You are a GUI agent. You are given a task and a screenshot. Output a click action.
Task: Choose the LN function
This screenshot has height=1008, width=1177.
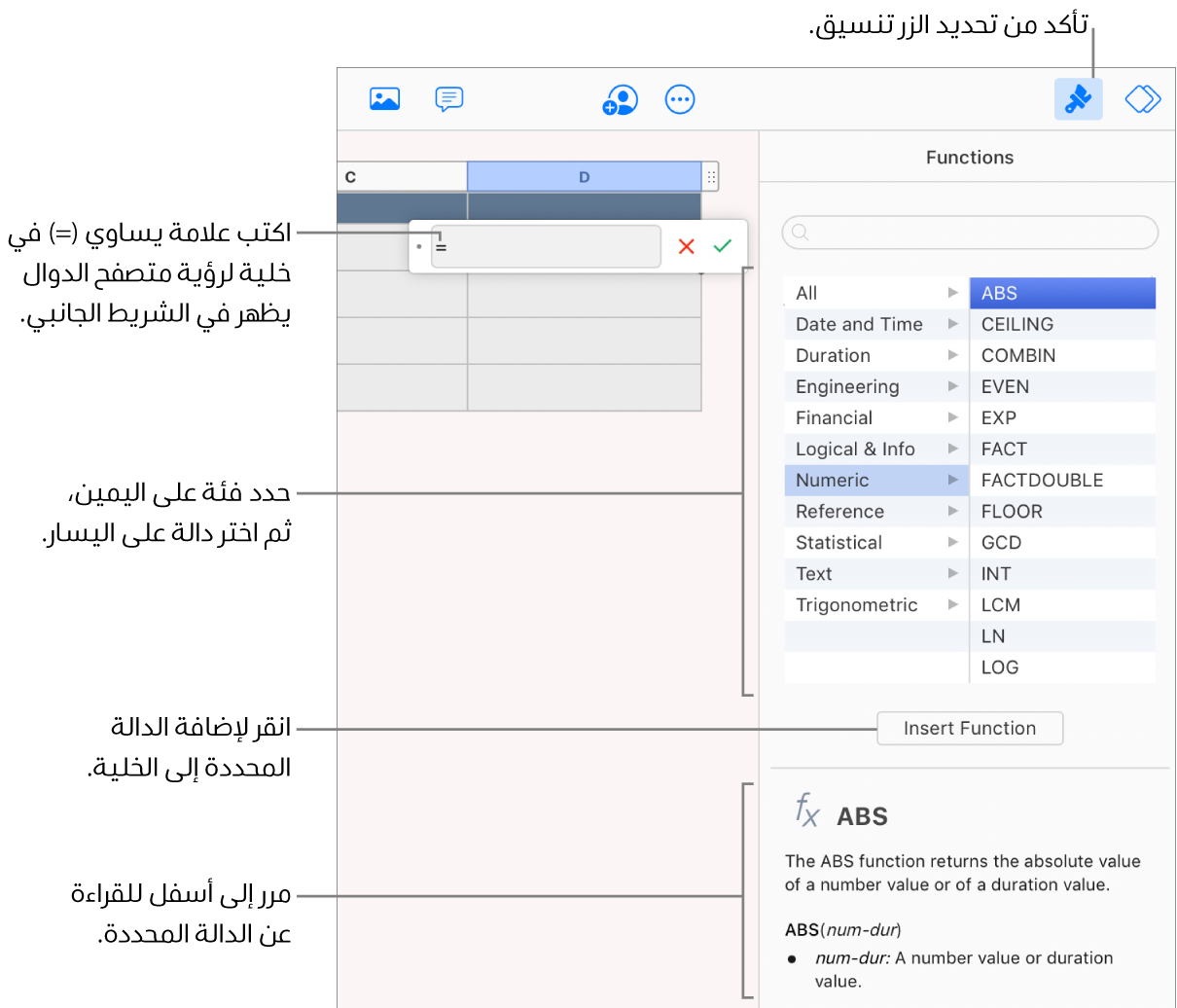(x=1063, y=635)
